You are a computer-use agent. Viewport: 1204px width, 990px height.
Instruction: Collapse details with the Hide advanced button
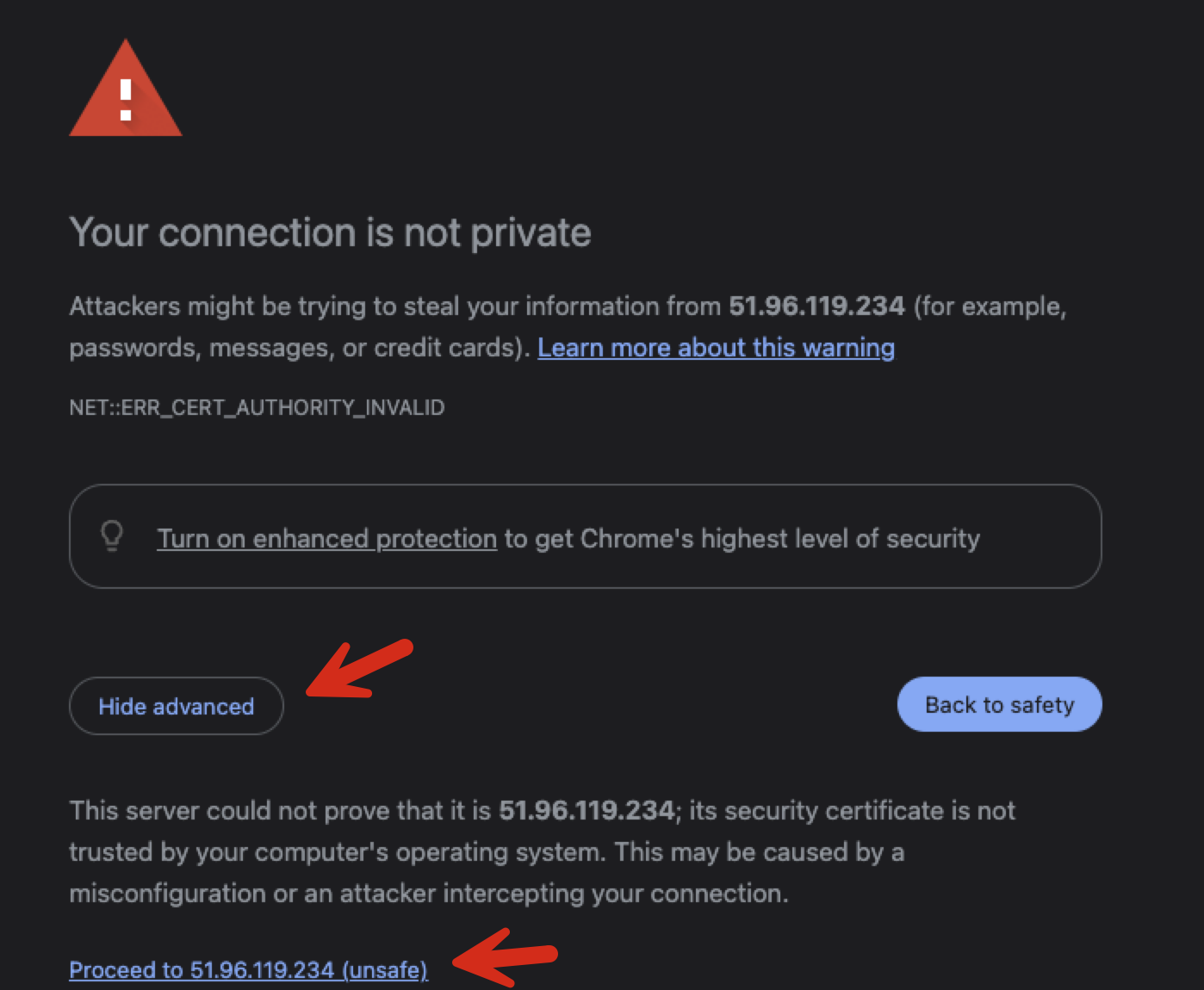(x=177, y=706)
